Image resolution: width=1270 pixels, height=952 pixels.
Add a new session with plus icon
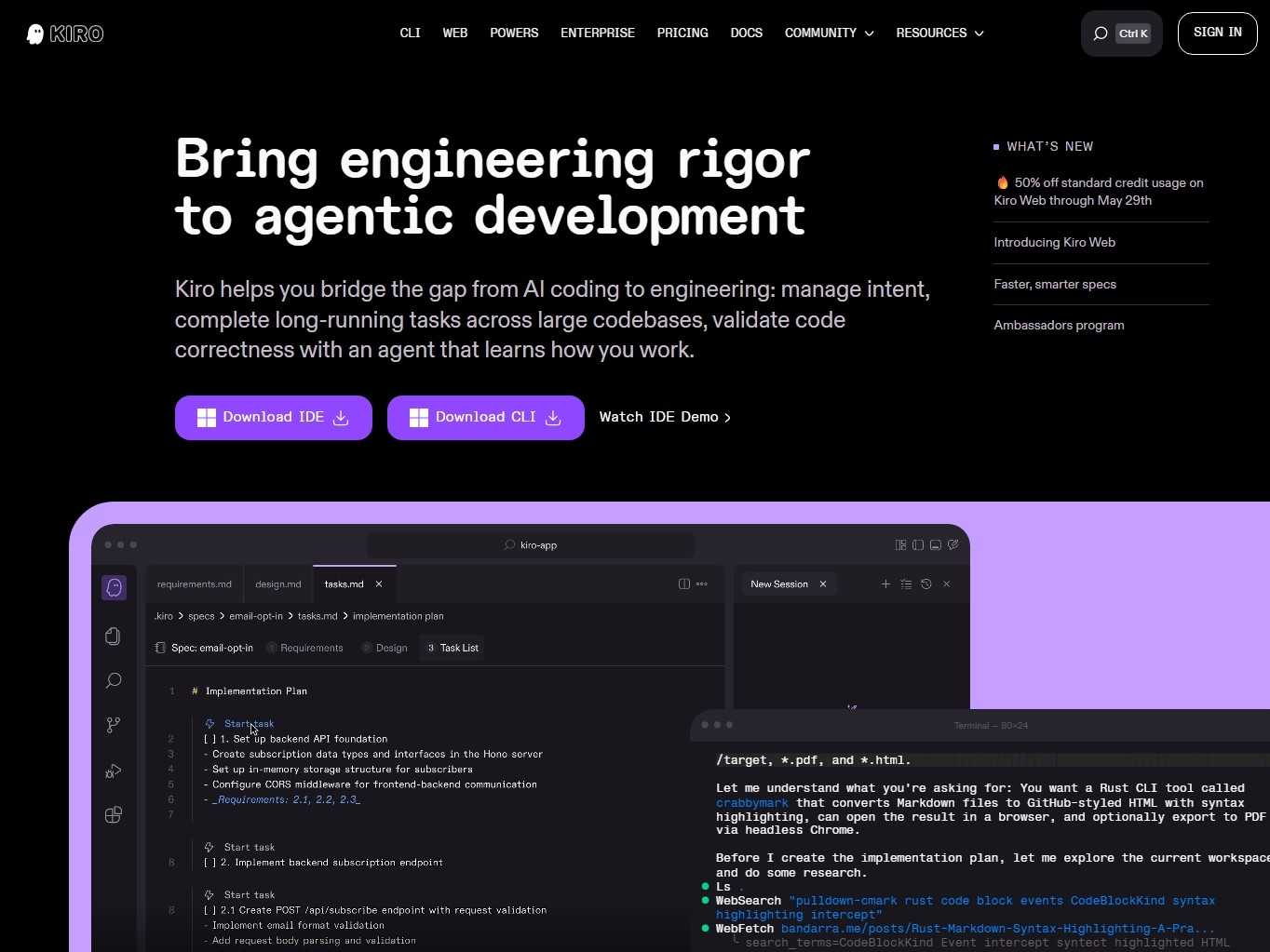[x=885, y=584]
